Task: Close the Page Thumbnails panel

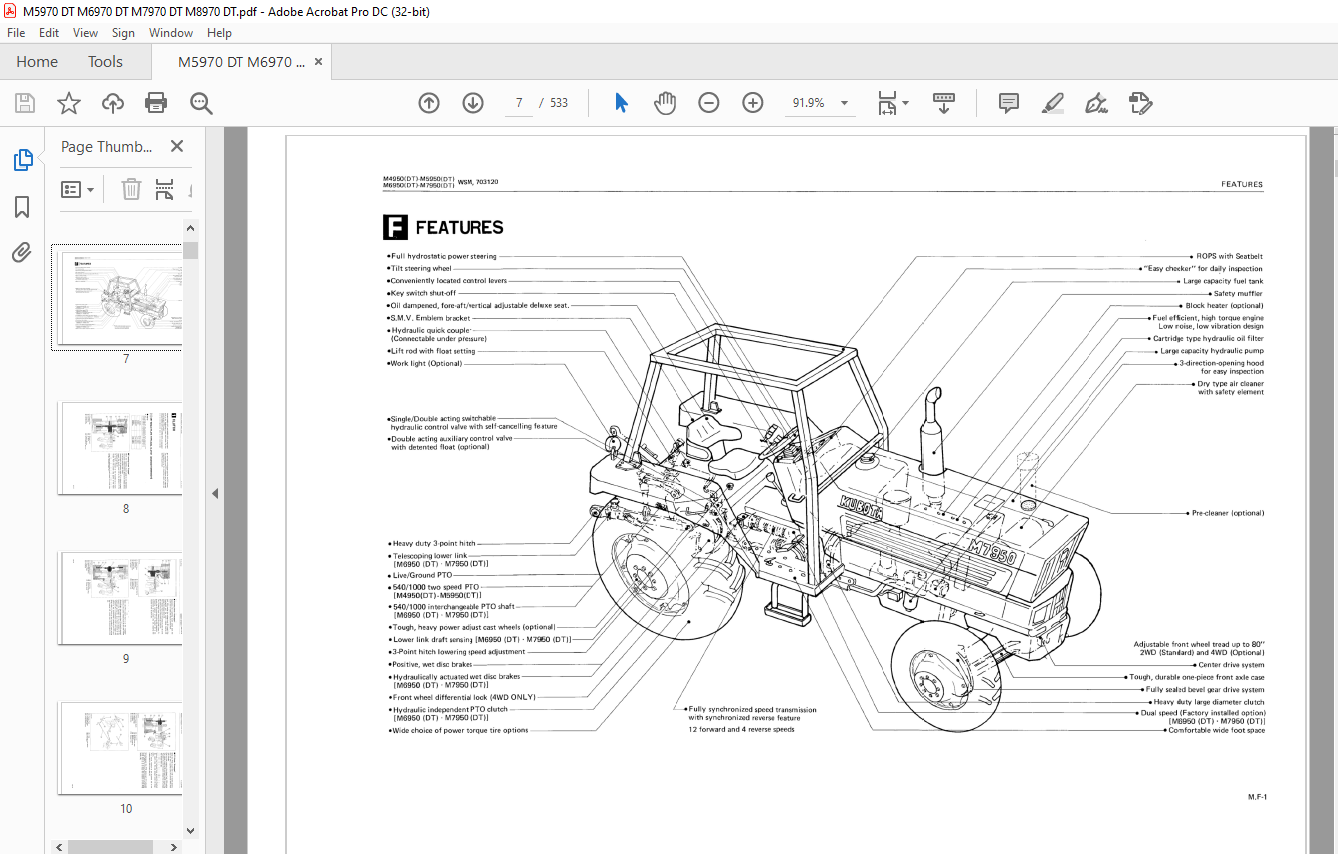Action: coord(177,146)
